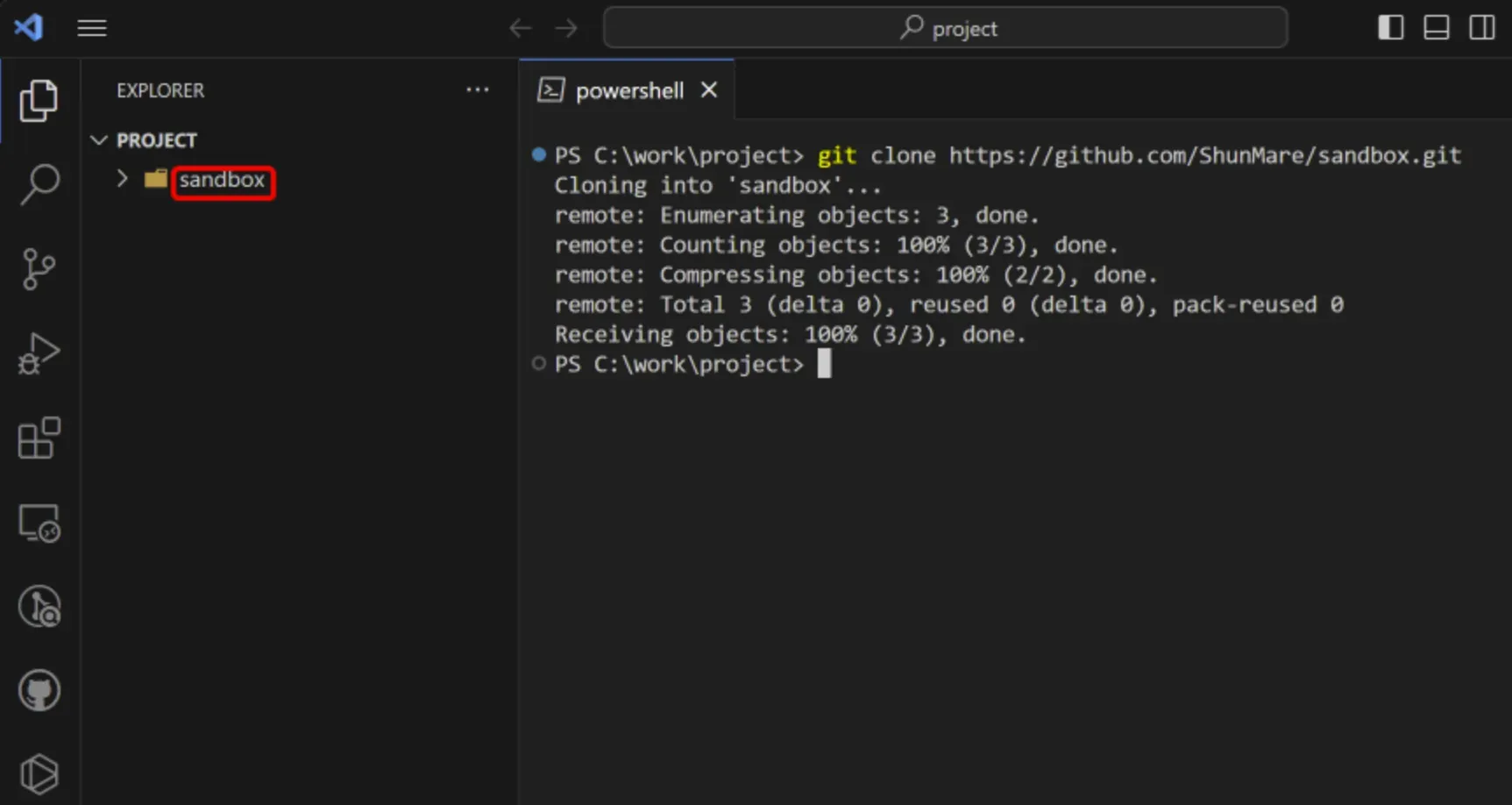Open the Remote Explorer view

click(39, 524)
